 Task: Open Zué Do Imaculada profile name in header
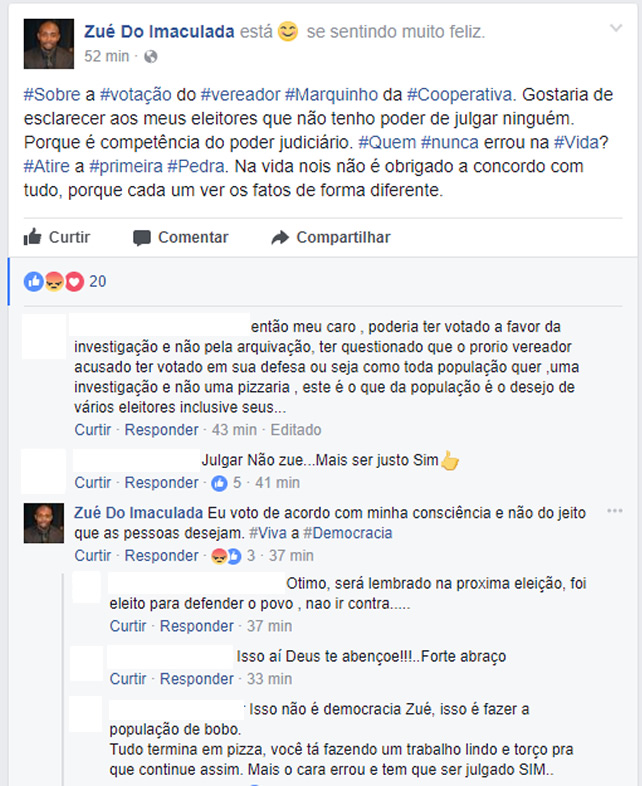(159, 32)
